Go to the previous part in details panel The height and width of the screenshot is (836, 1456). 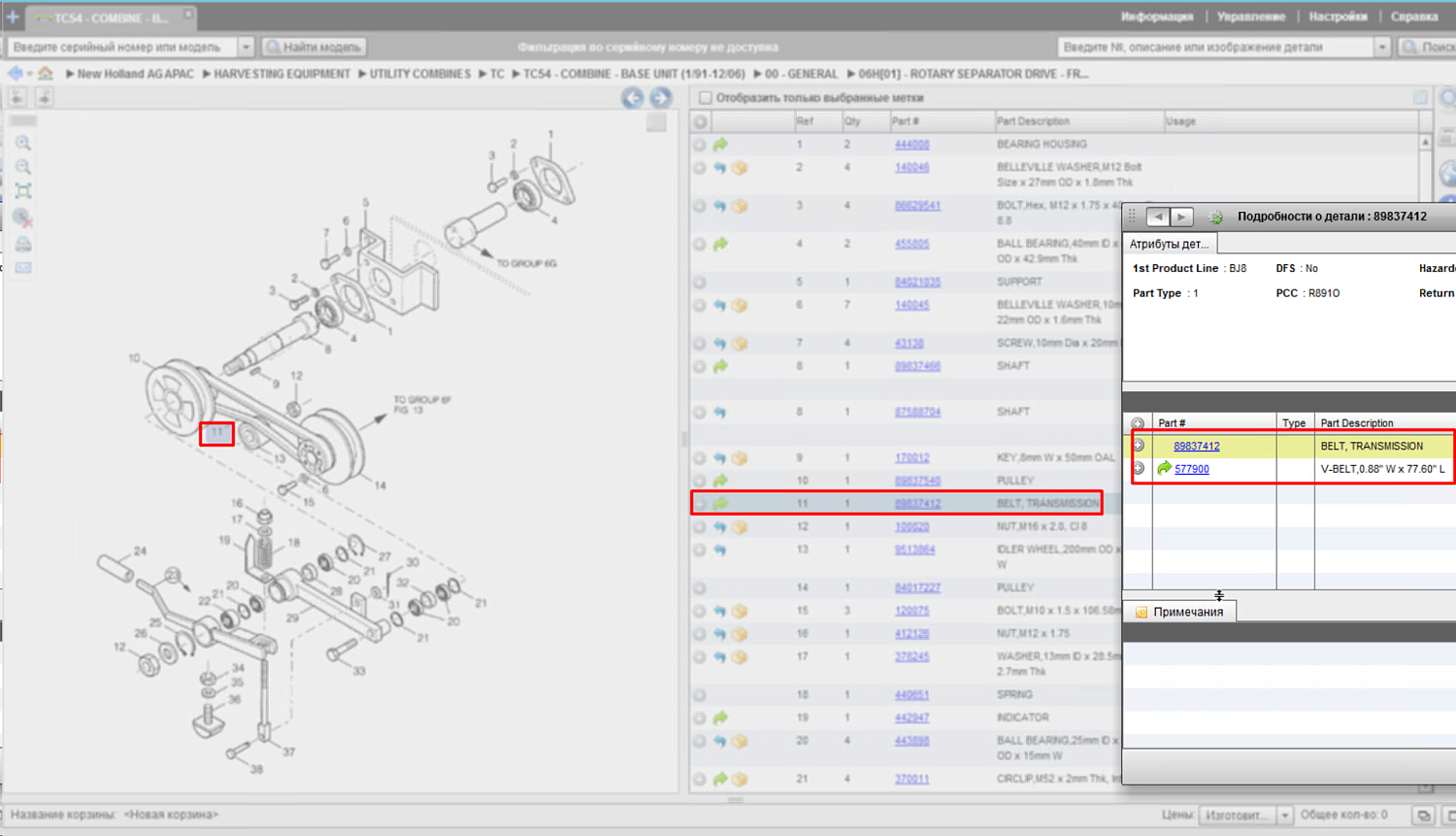click(1158, 217)
